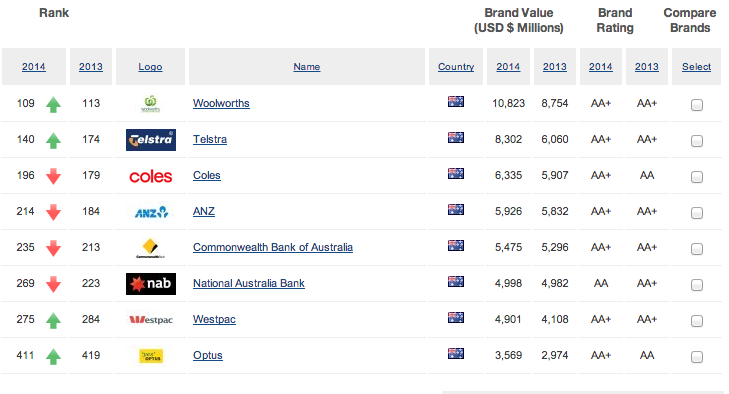Click the Australian flag in Telstra row
Screen dimensions: 729x394
[456, 137]
